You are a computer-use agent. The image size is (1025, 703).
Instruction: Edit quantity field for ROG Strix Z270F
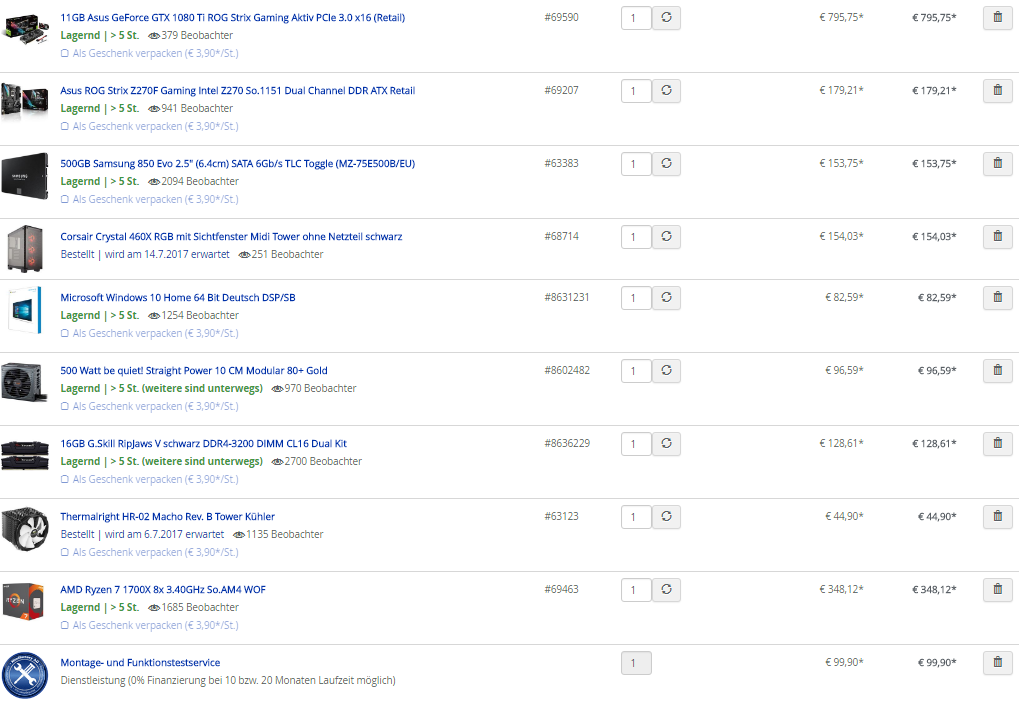tap(636, 91)
